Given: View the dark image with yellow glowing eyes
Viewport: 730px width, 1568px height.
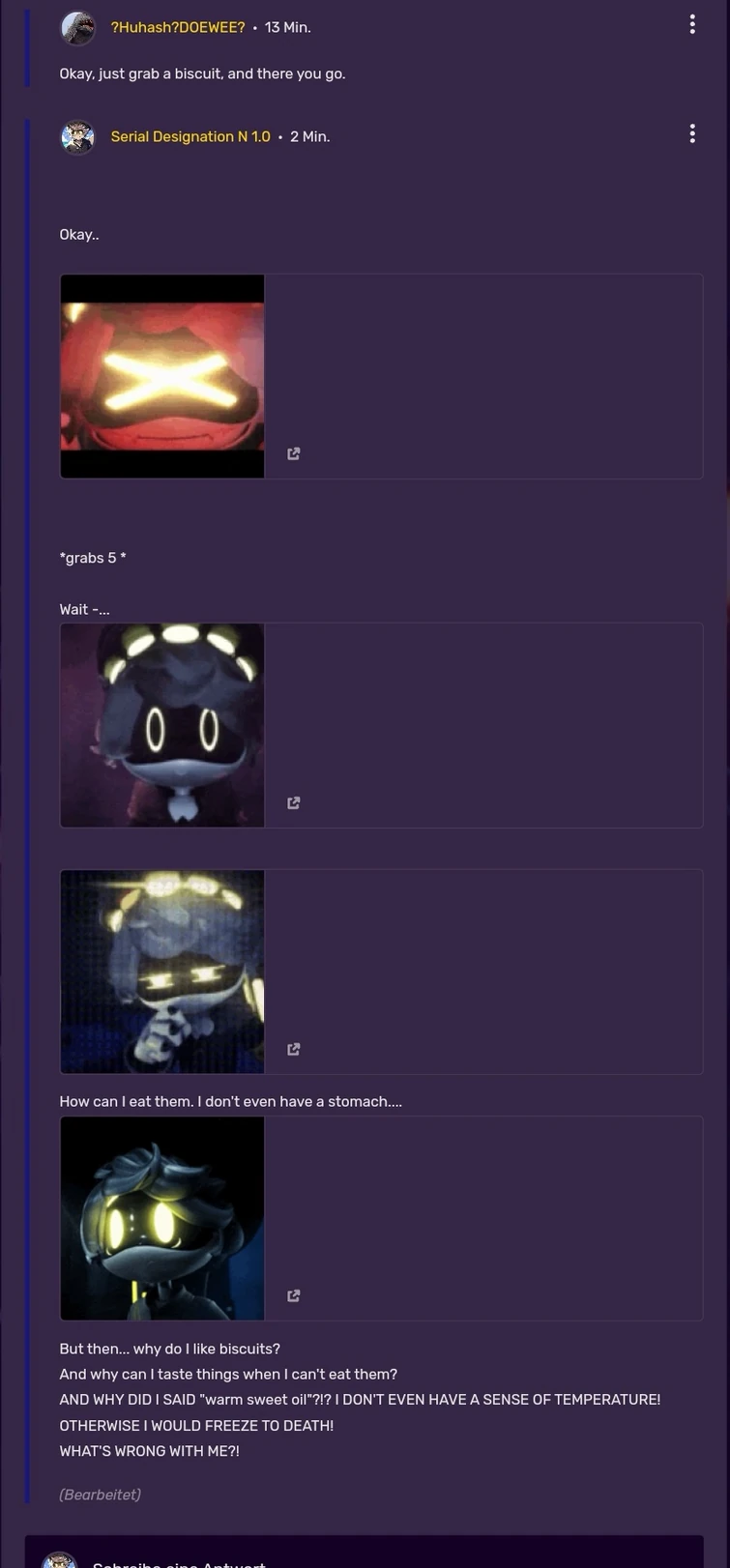Looking at the screenshot, I should pyautogui.click(x=162, y=1218).
